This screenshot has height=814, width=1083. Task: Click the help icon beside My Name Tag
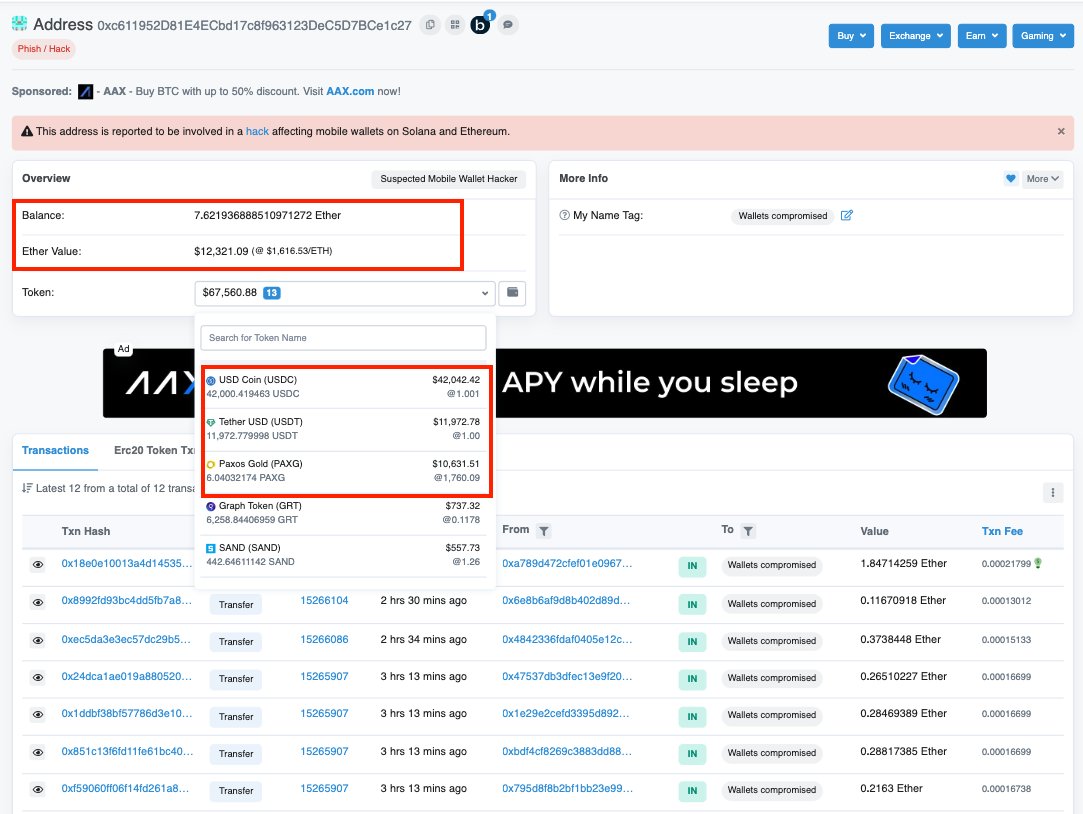[x=564, y=215]
